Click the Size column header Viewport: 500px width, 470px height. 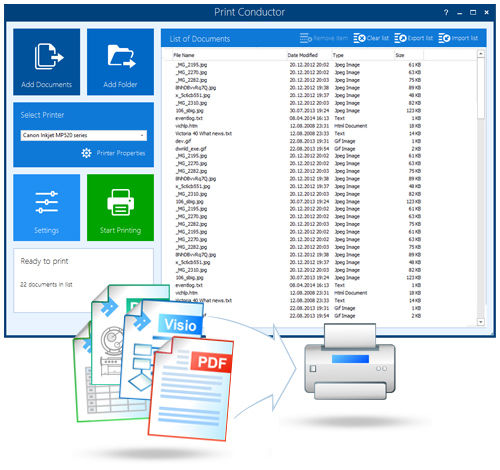coord(400,55)
